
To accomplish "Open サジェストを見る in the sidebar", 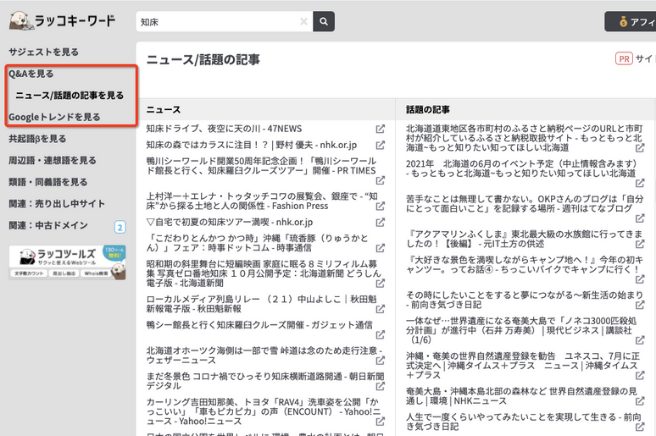I will (44, 52).
